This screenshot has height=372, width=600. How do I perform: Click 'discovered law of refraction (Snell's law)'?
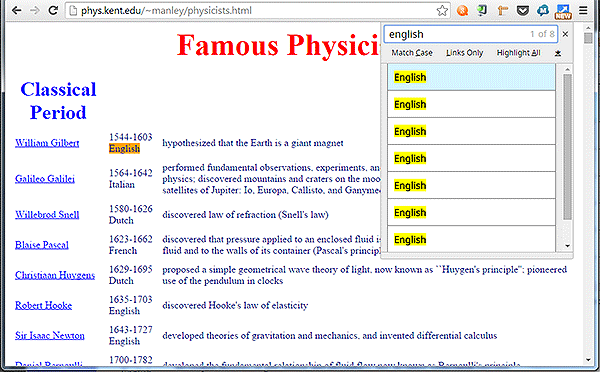[x=245, y=215]
